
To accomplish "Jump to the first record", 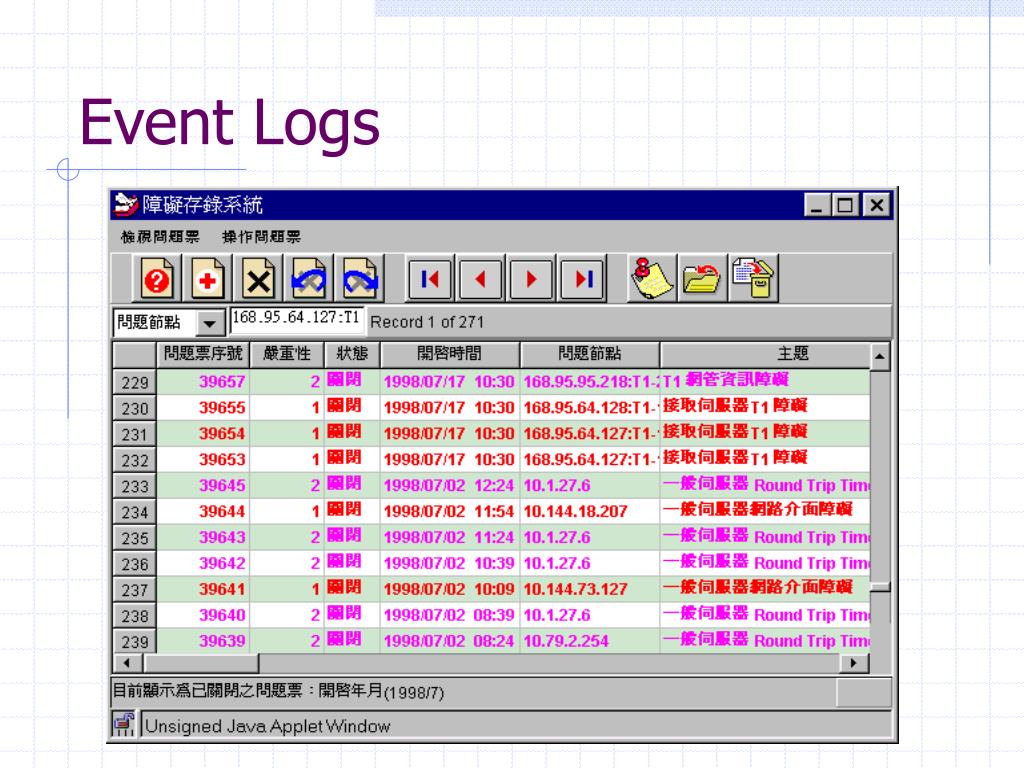I will click(430, 280).
